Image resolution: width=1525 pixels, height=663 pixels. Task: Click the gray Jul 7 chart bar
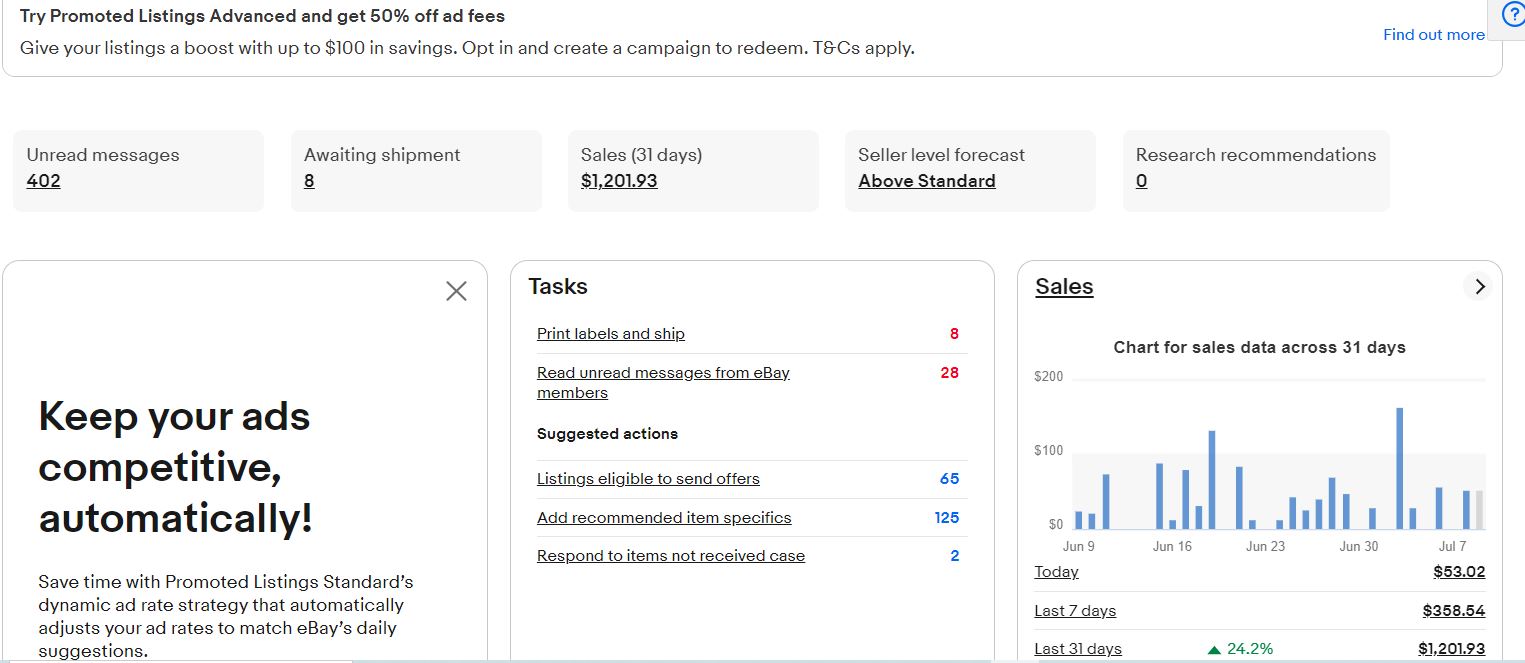pos(1479,510)
